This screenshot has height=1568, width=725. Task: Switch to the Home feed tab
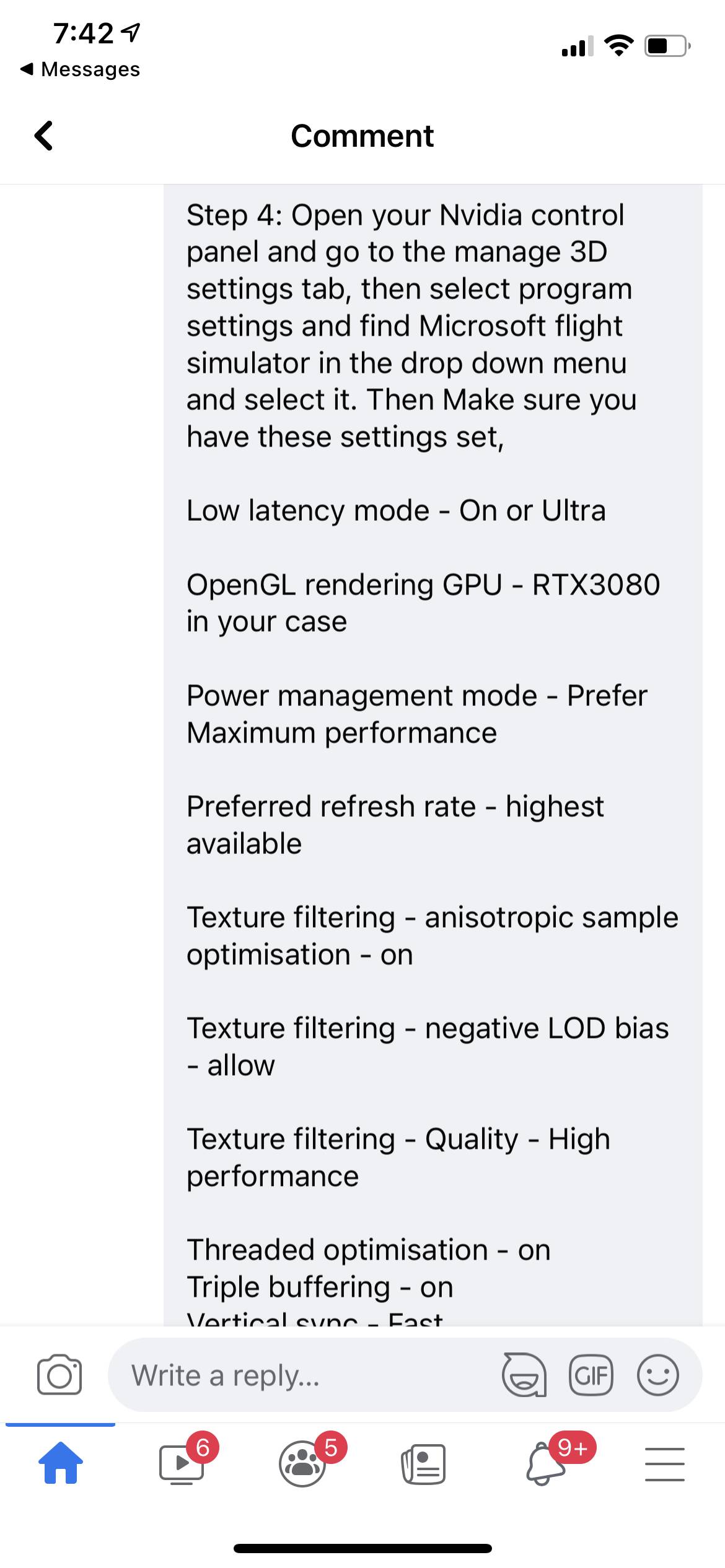coord(61,1463)
